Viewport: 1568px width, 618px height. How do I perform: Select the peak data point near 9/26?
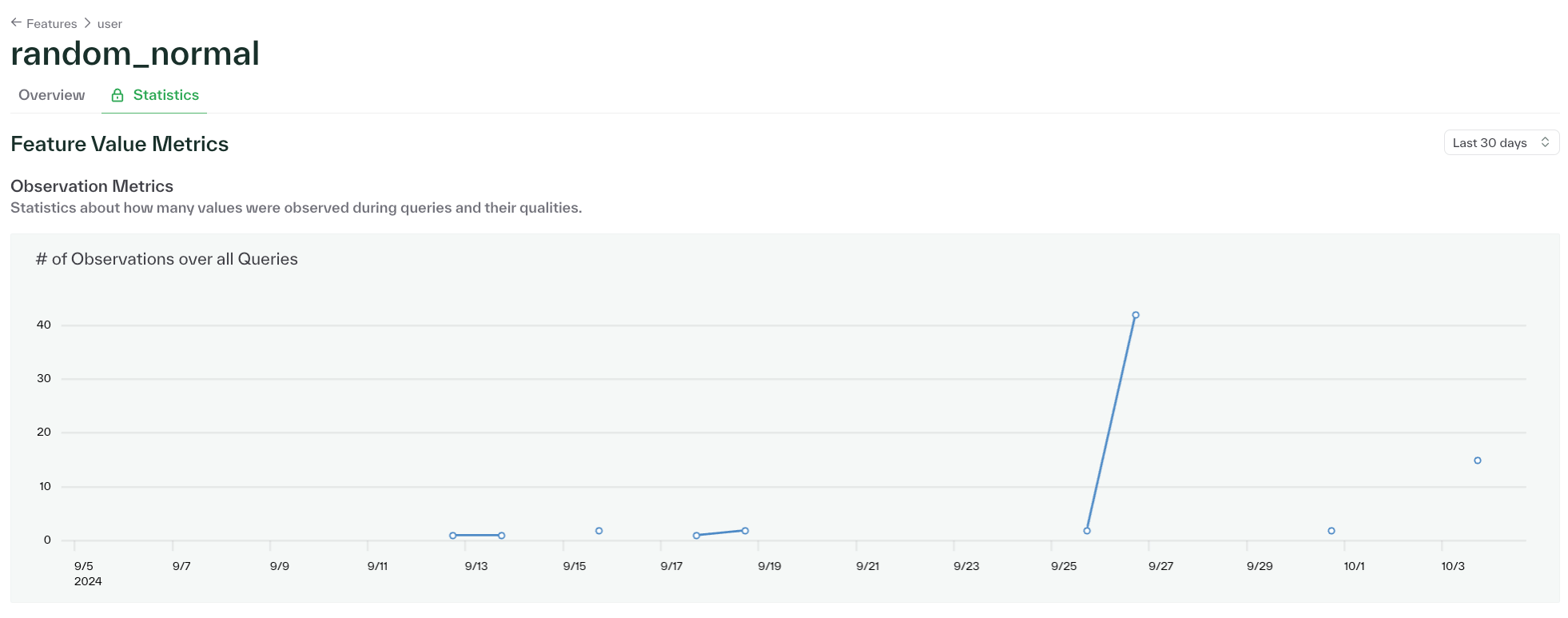coord(1136,315)
